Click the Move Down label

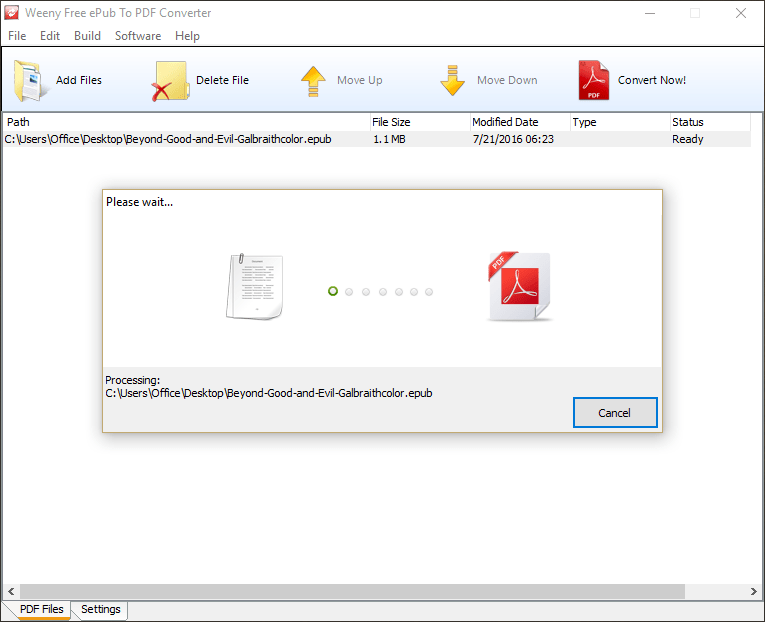[507, 80]
